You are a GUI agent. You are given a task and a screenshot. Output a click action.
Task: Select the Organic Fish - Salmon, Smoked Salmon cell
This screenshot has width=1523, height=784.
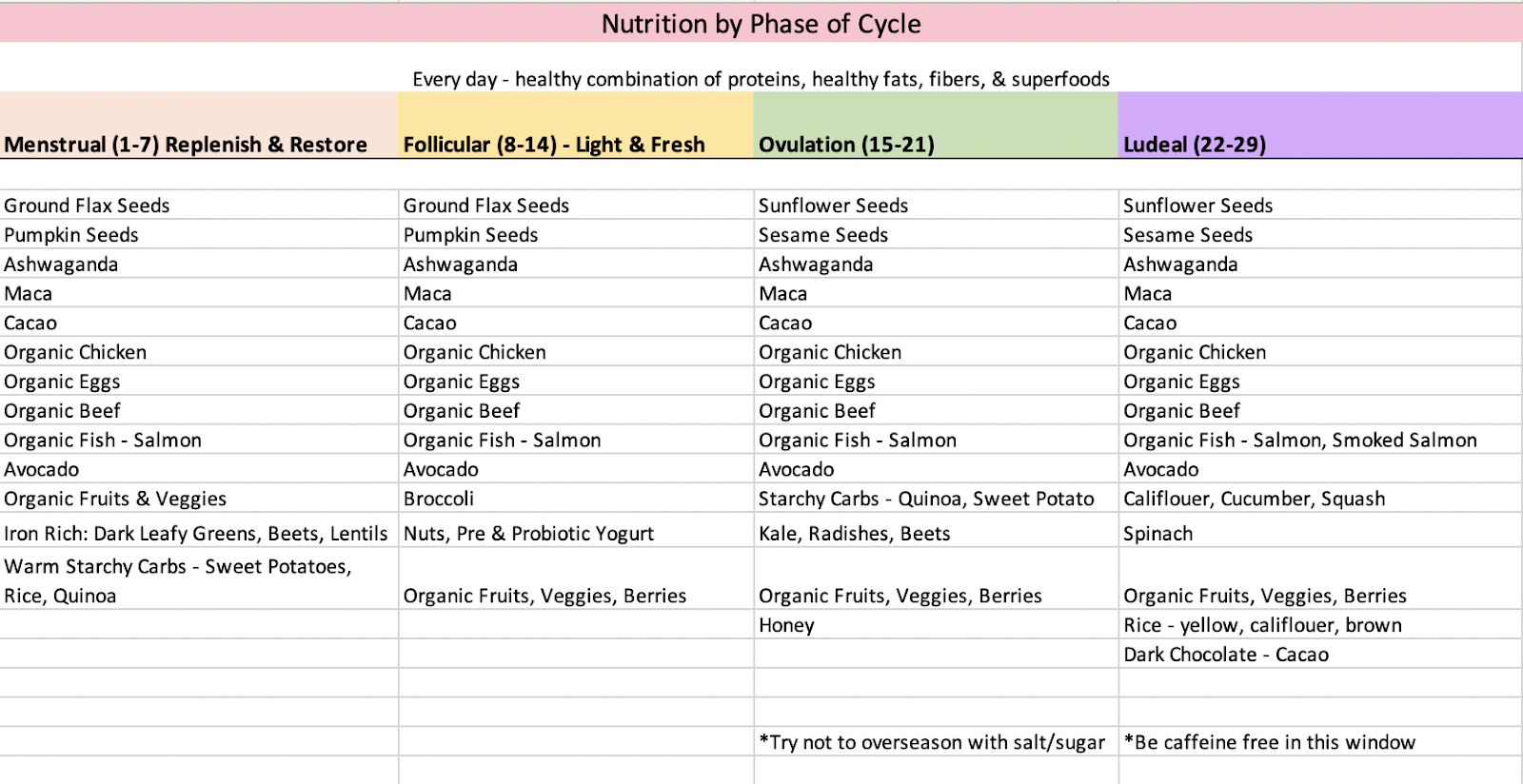[1320, 440]
